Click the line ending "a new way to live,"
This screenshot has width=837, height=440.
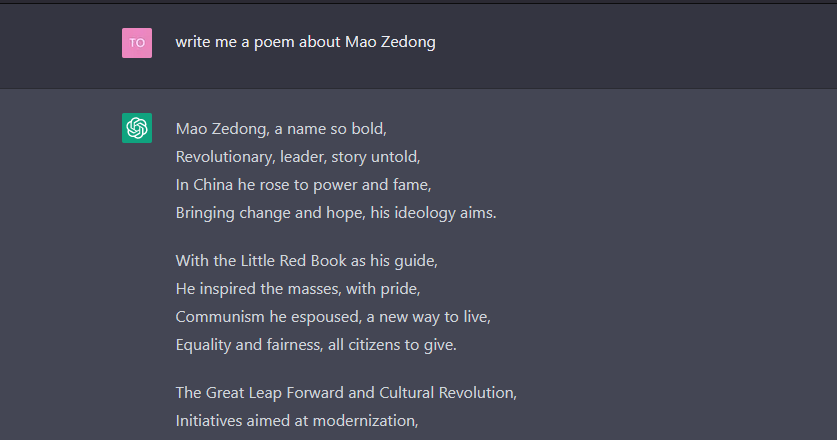click(333, 316)
